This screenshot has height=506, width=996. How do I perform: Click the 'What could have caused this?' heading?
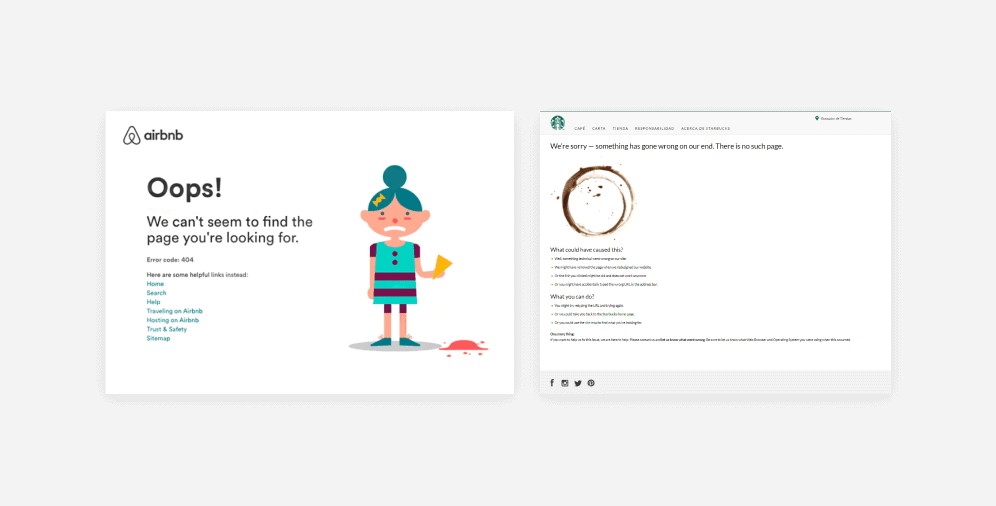pyautogui.click(x=586, y=250)
